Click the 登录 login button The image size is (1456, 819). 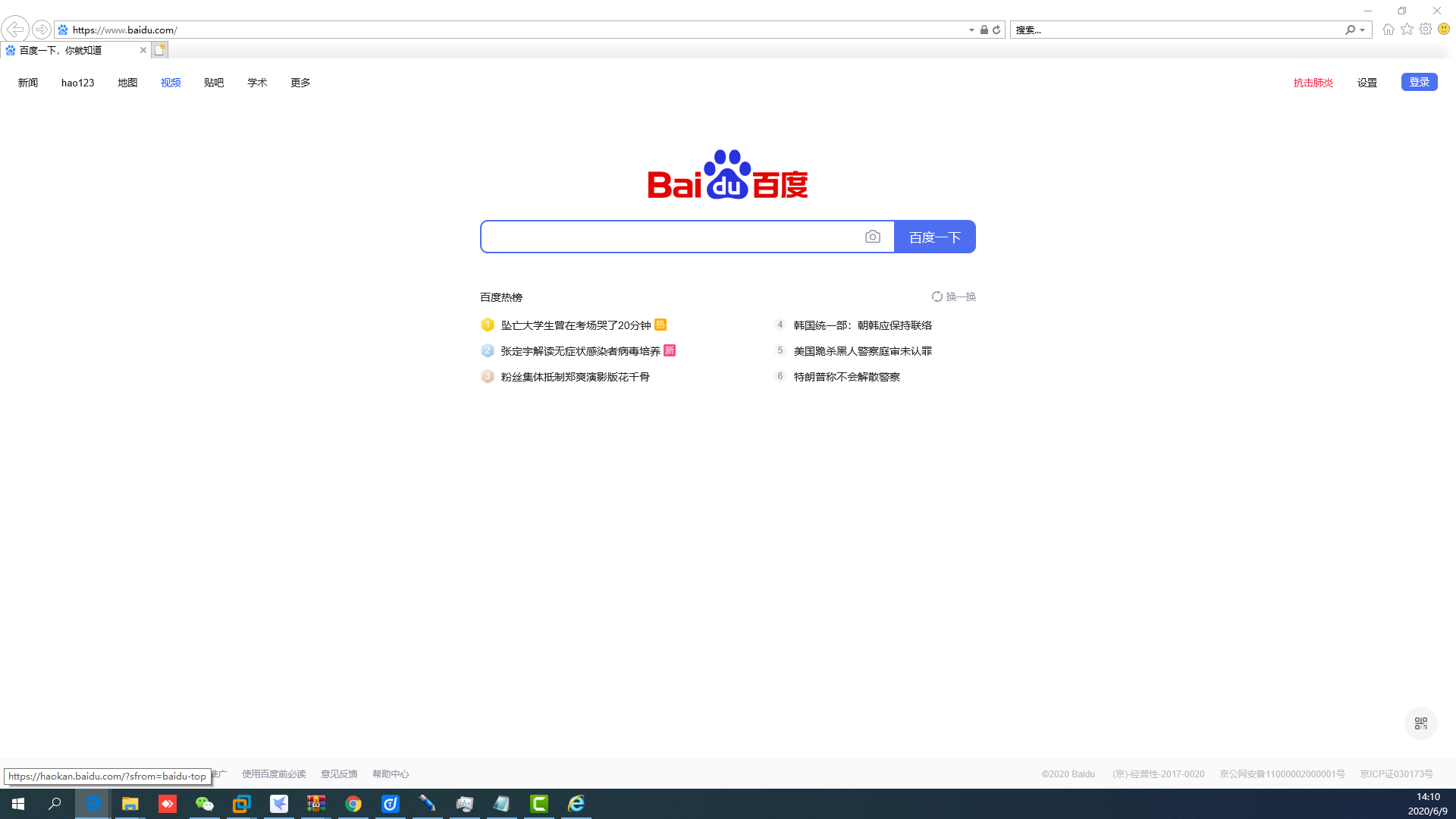1419,82
